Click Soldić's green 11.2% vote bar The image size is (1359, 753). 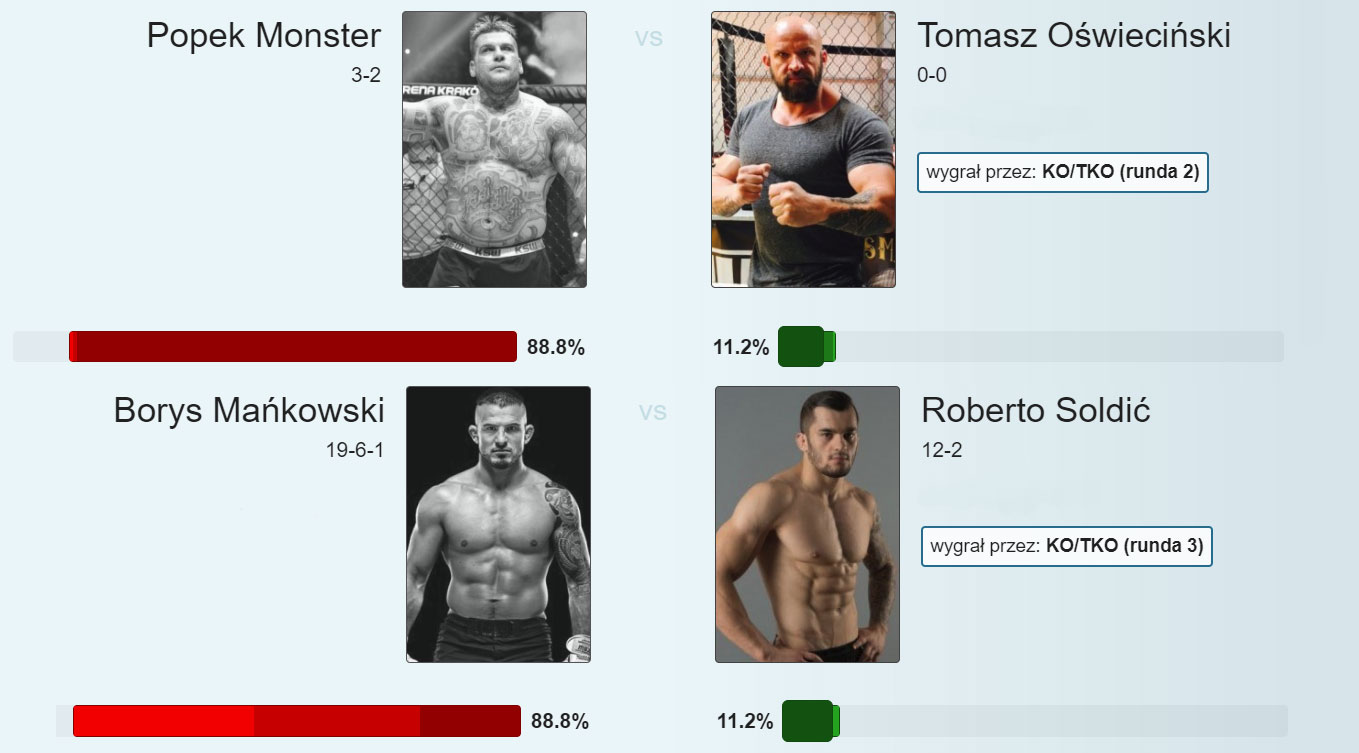tap(811, 721)
